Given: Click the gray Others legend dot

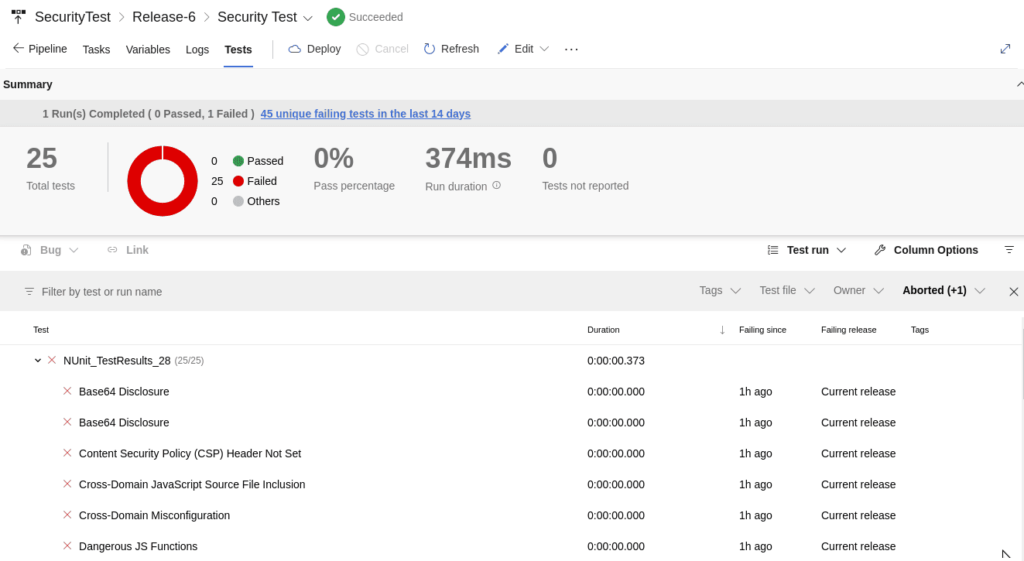Looking at the screenshot, I should point(238,201).
